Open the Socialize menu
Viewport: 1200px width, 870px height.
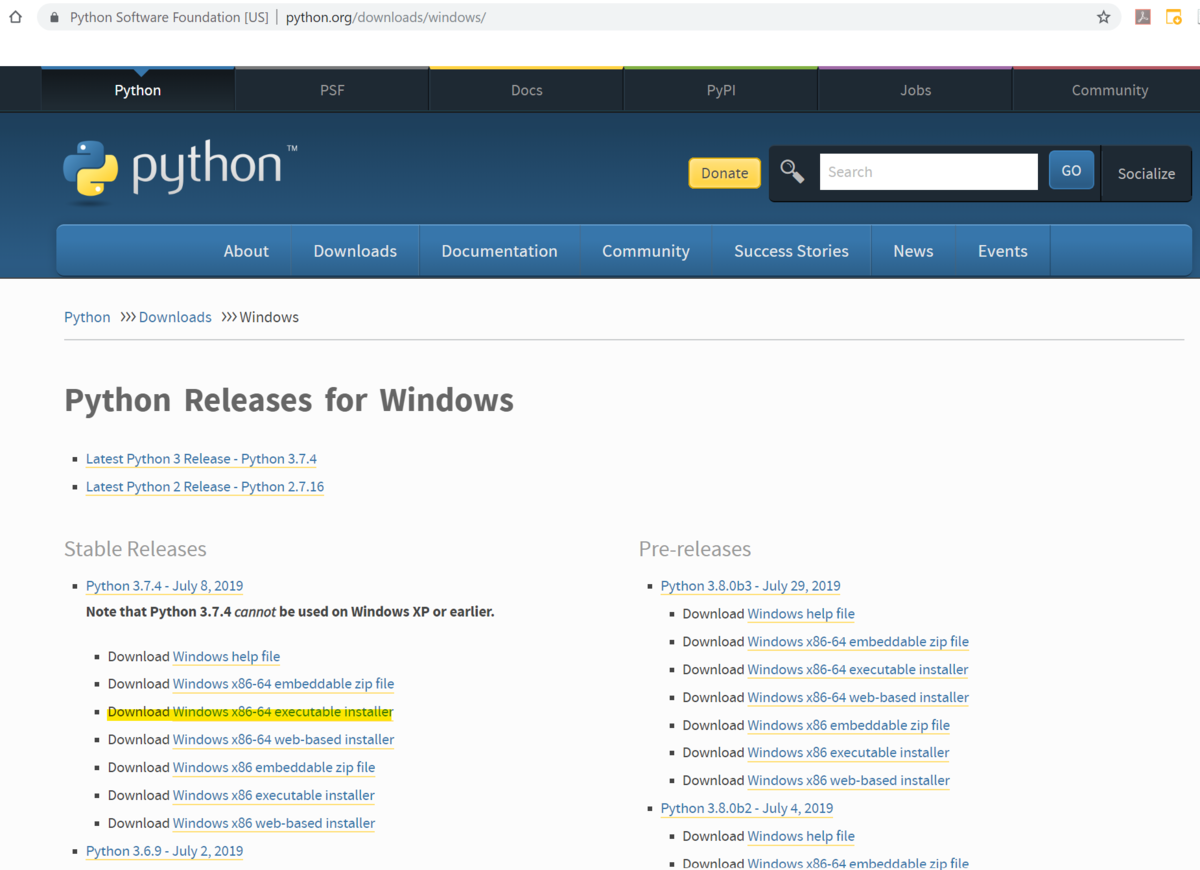click(x=1146, y=173)
